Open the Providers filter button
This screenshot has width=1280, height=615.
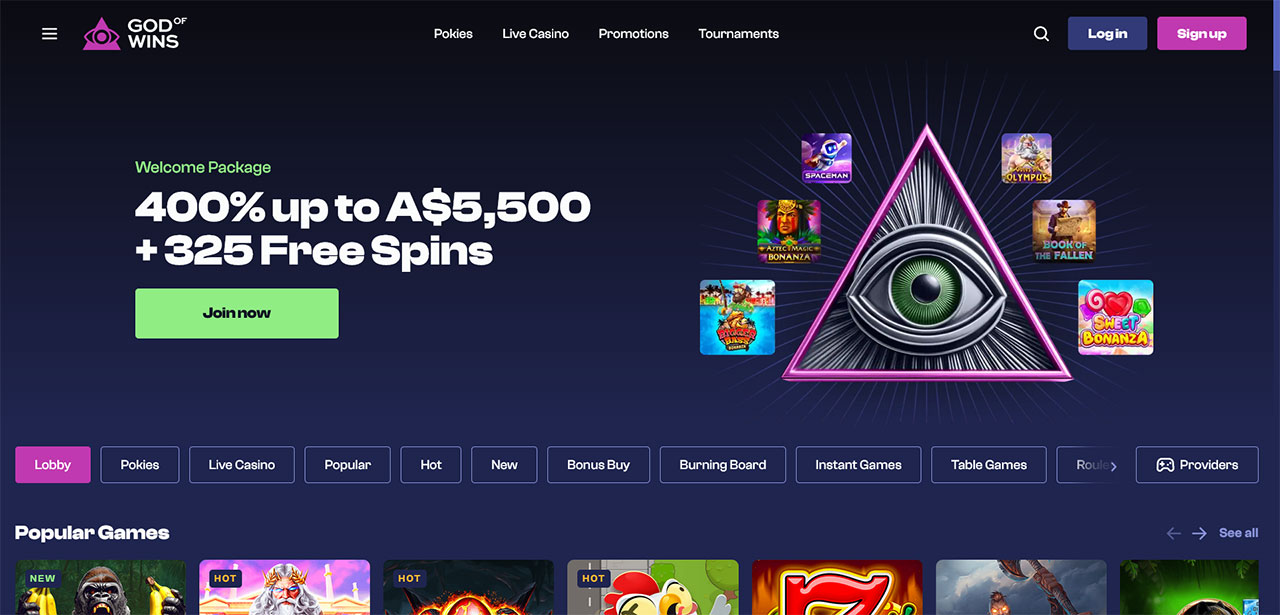[x=1197, y=465]
